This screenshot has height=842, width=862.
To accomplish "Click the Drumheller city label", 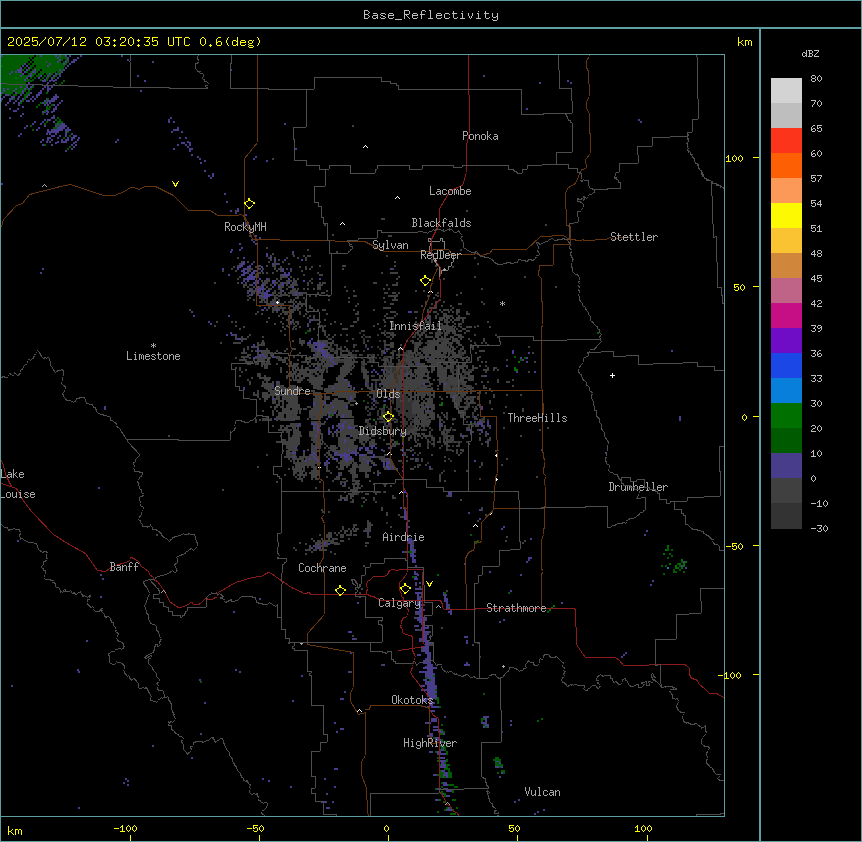I will (x=638, y=487).
